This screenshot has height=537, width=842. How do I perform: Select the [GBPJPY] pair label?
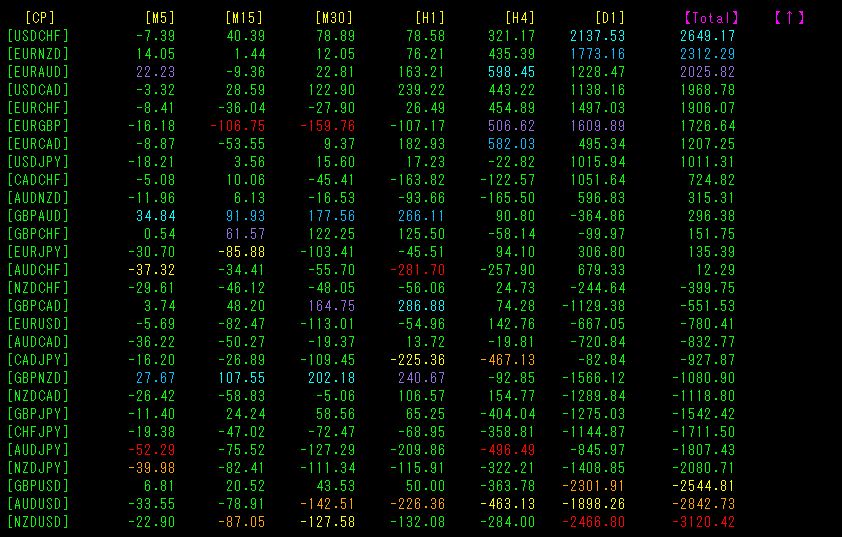click(38, 413)
